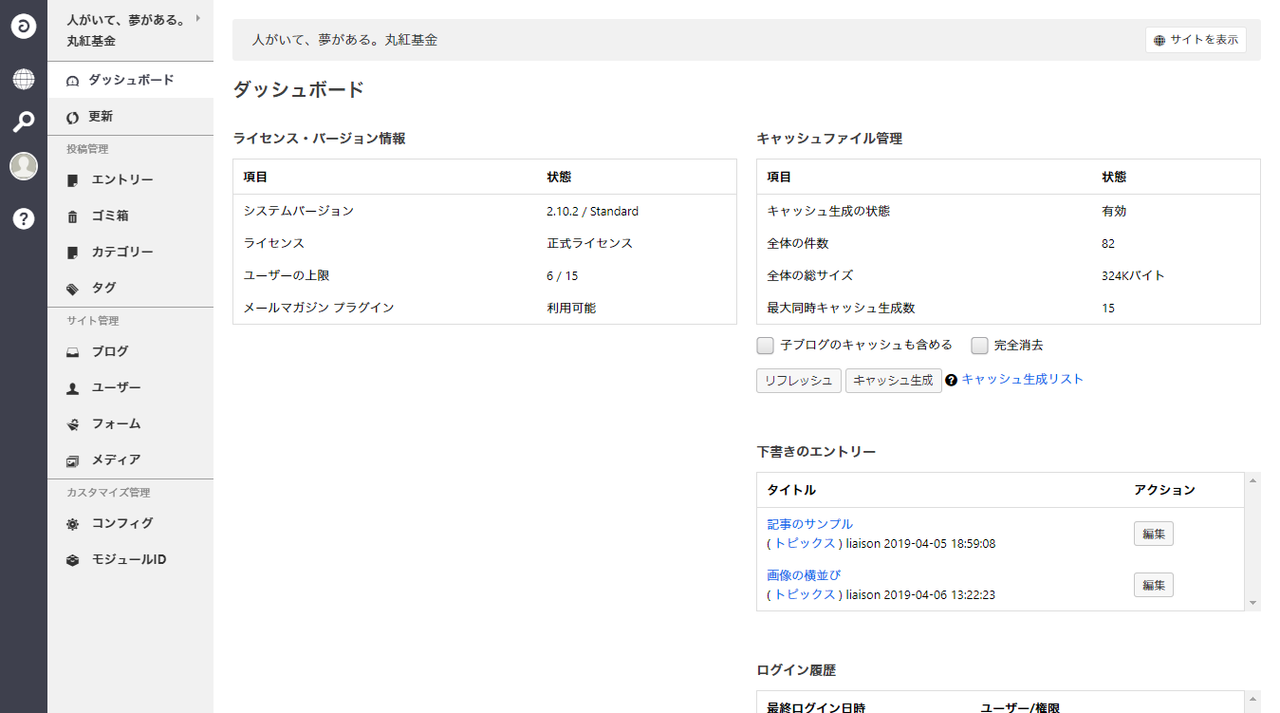Click 編集 for 画像の横並び entry
Screen dimensions: 1280x713
[x=1153, y=585]
